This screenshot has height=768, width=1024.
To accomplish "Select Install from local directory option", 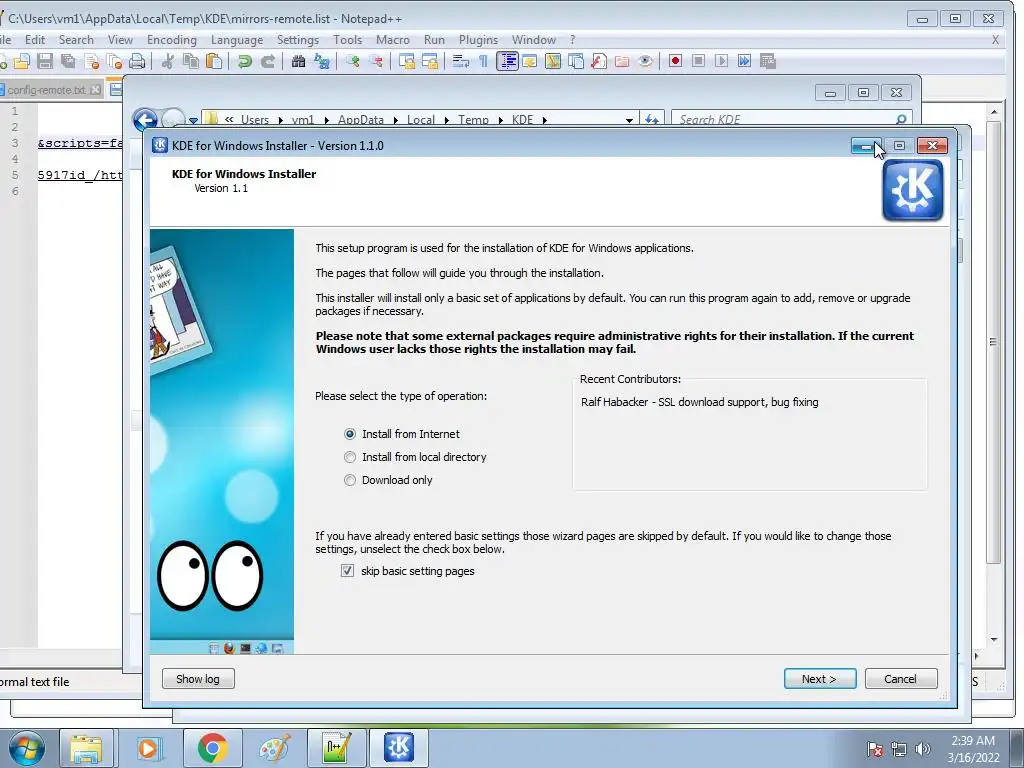I will pyautogui.click(x=350, y=457).
